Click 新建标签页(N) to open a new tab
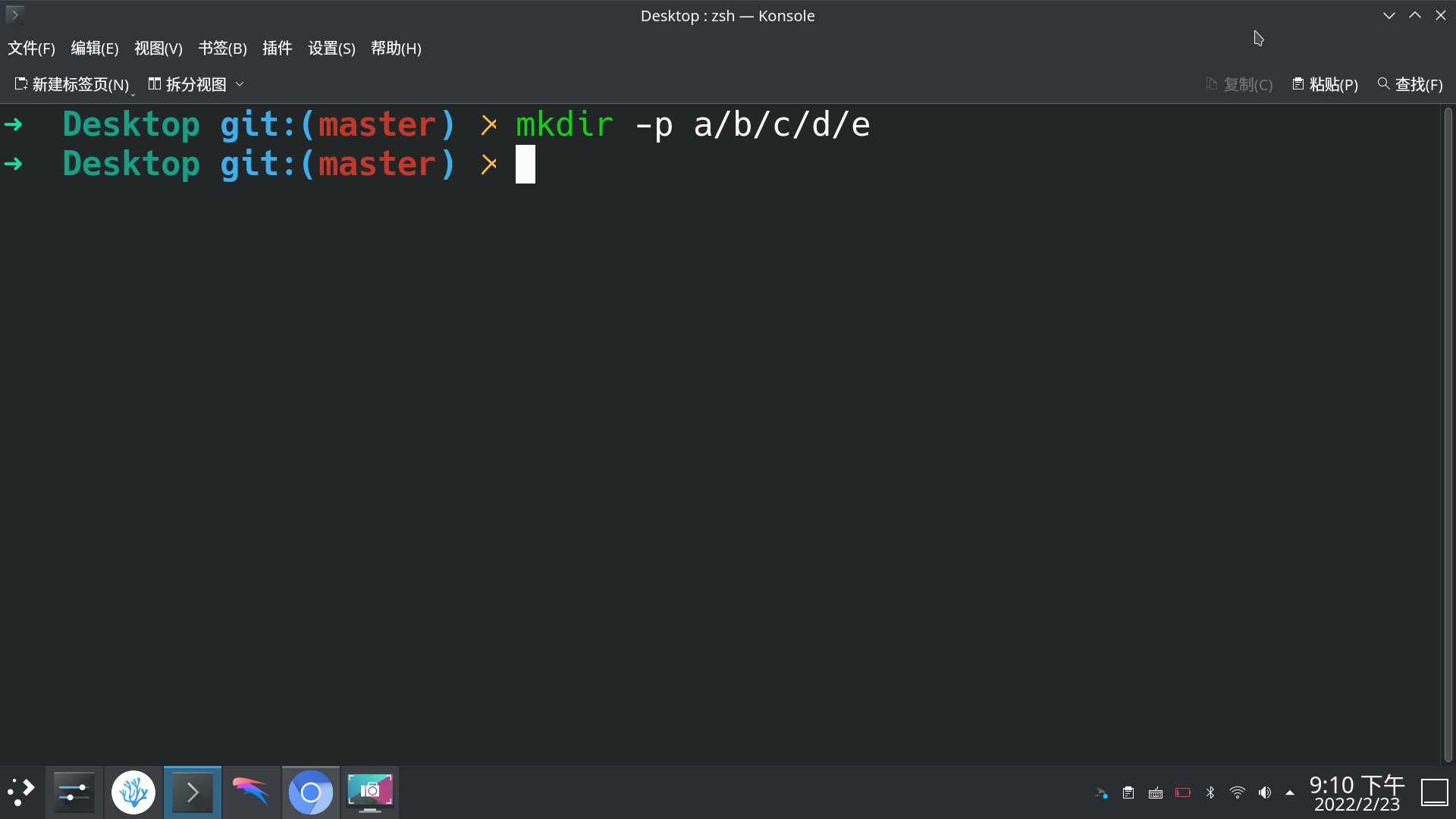The image size is (1456, 819). tap(71, 84)
